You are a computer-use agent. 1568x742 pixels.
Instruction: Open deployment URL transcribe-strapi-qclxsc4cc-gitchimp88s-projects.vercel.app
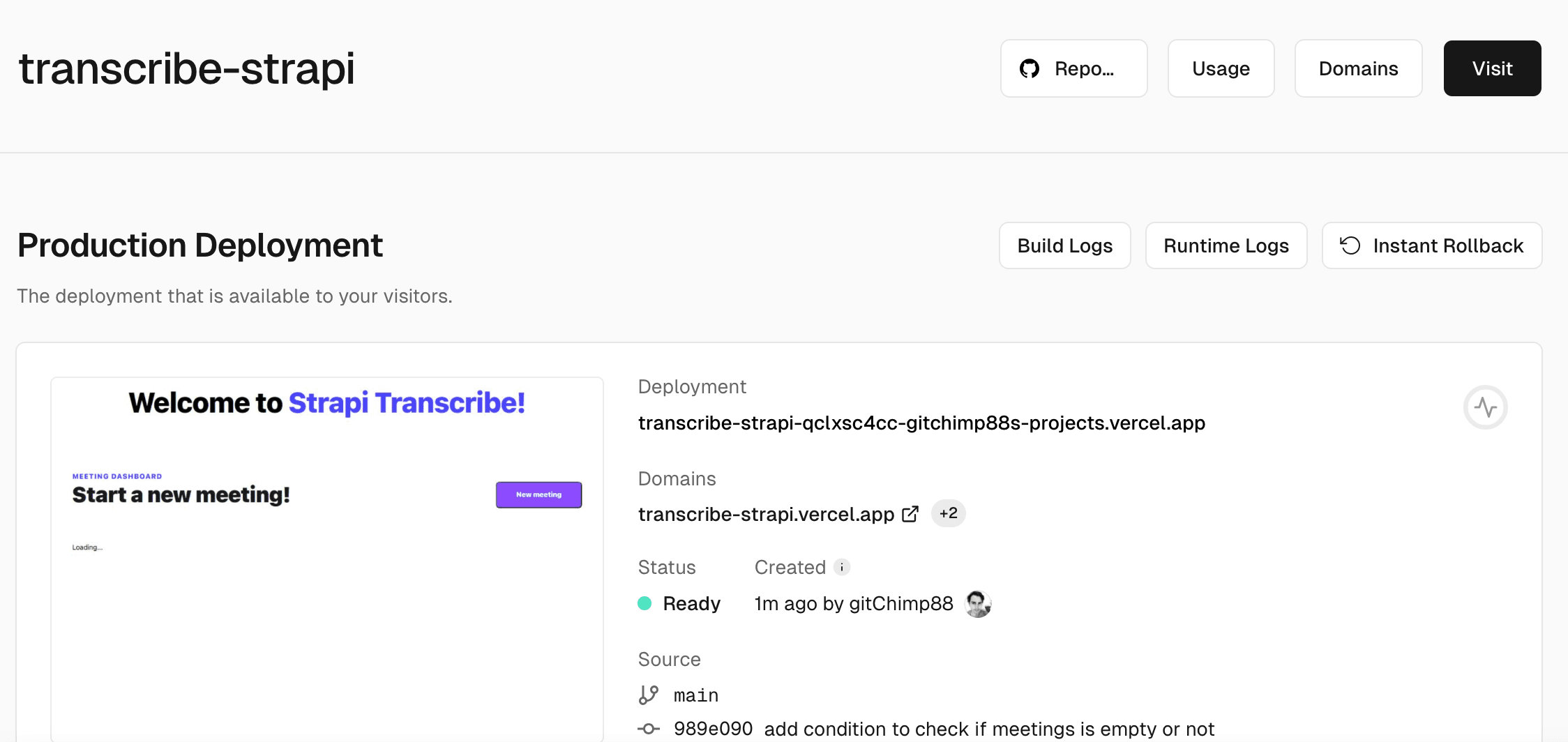(921, 423)
